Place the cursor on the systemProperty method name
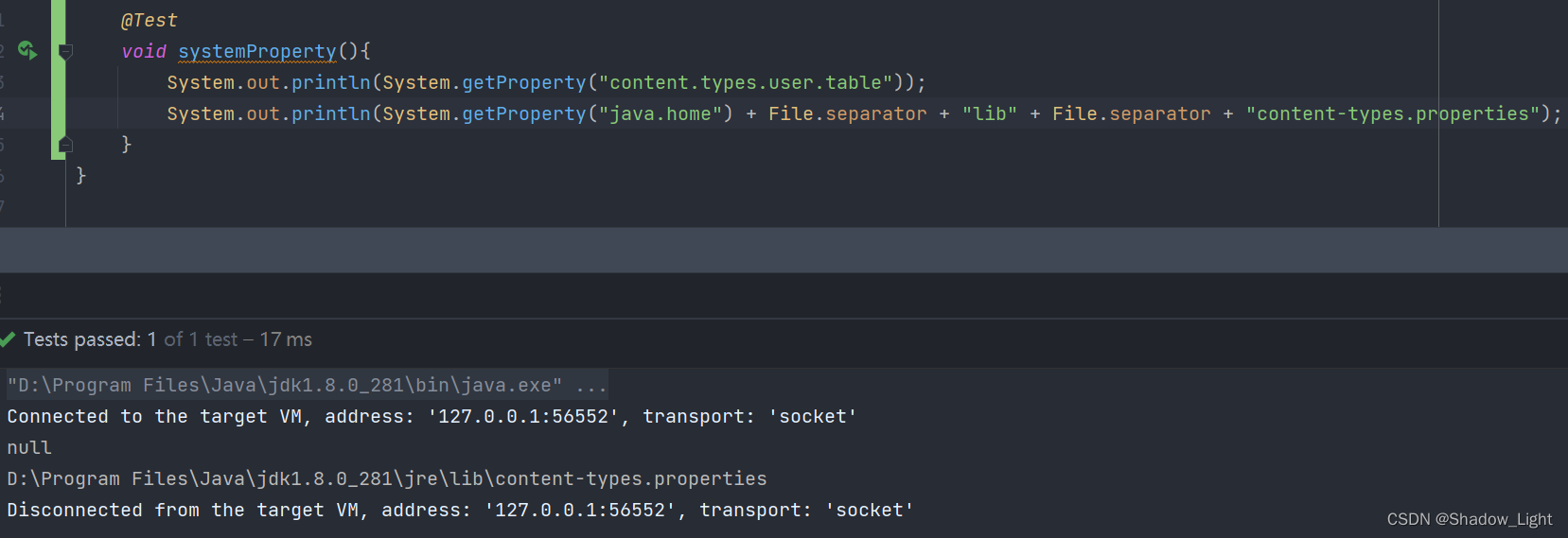1568x538 pixels. tap(257, 51)
